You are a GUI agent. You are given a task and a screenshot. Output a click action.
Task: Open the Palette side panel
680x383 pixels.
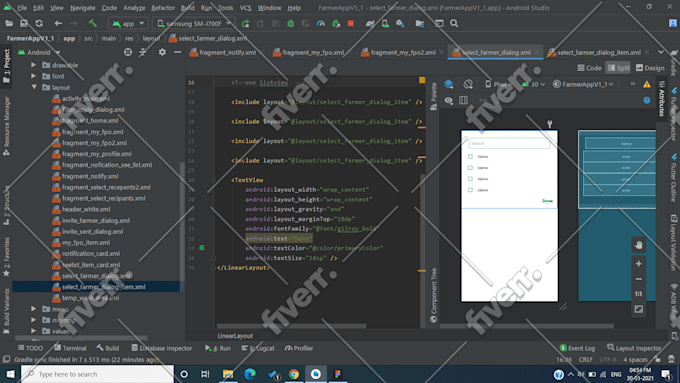pyautogui.click(x=433, y=97)
